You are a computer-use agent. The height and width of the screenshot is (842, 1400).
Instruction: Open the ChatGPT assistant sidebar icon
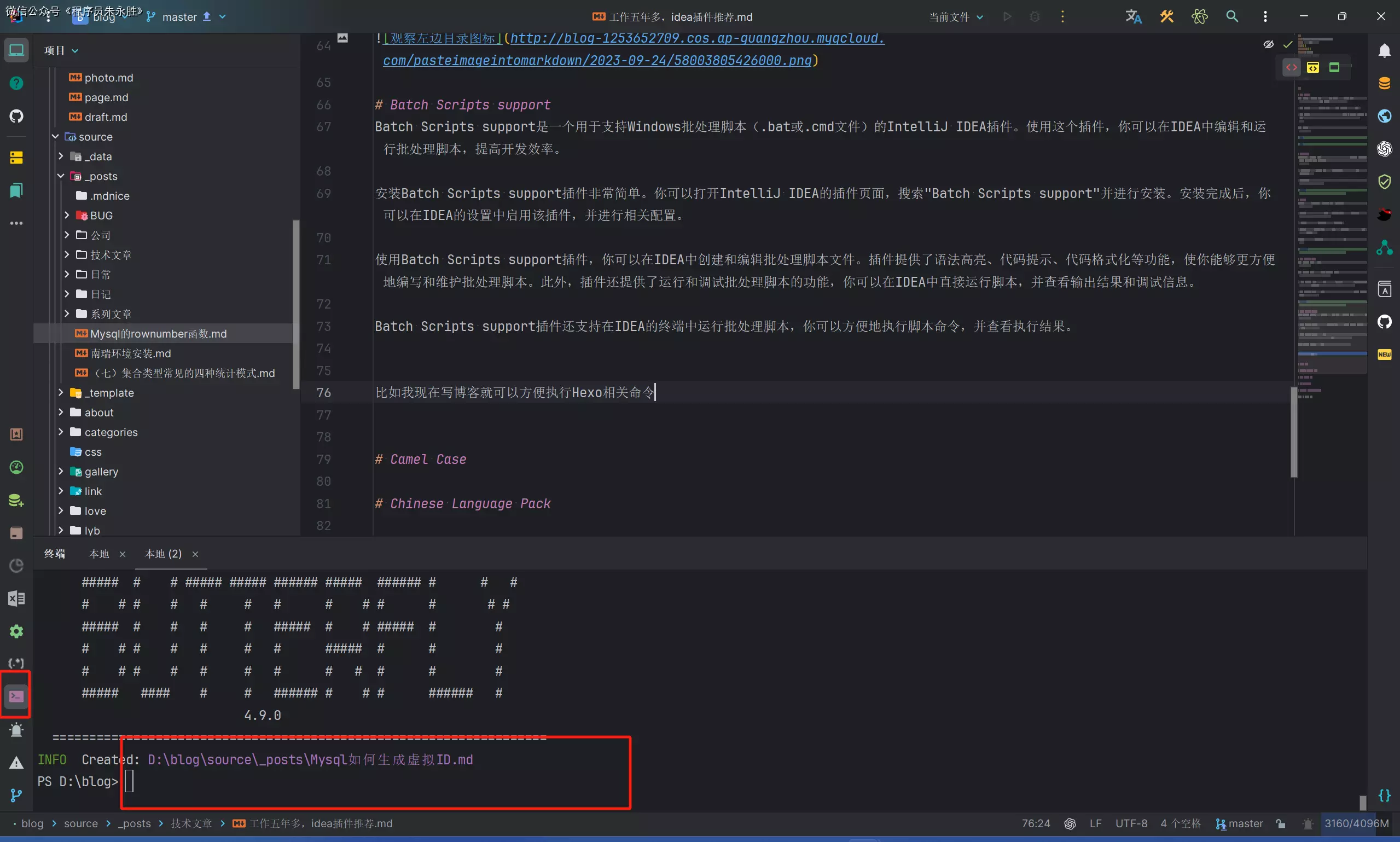(x=1385, y=149)
